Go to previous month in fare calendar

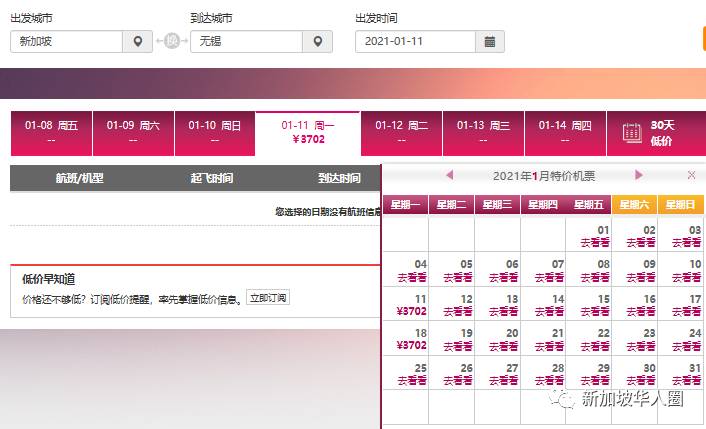449,175
